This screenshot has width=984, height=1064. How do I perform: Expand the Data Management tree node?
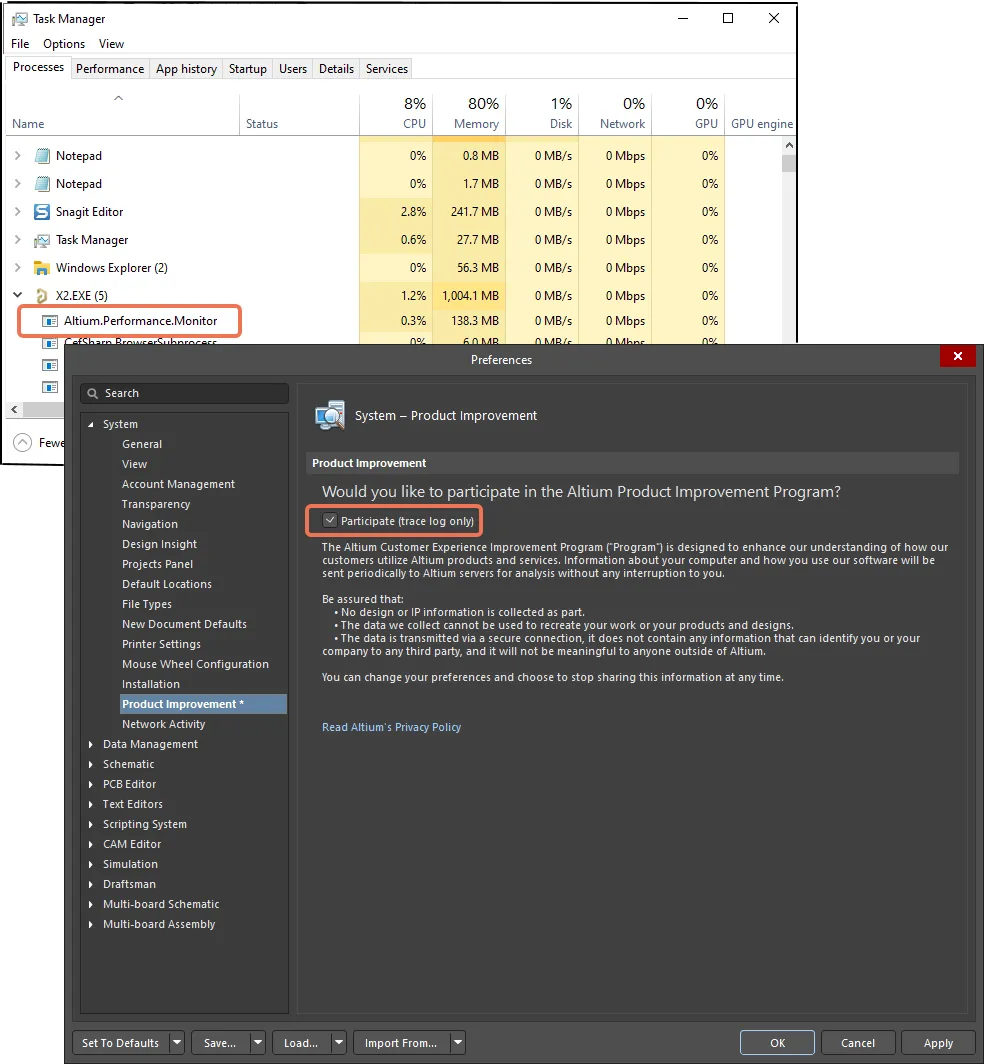pos(91,744)
